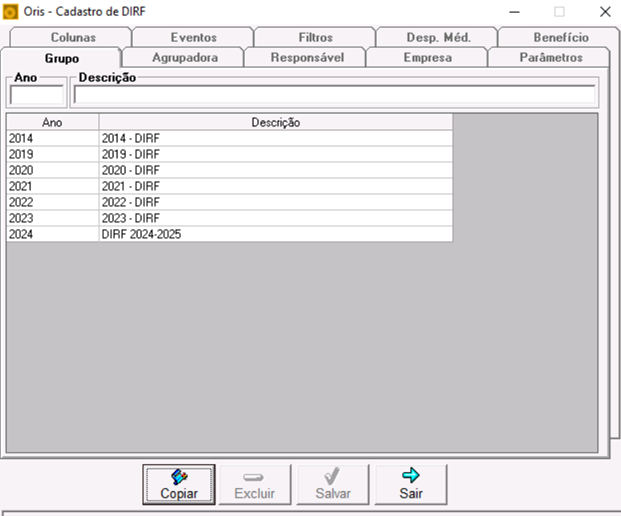Screen dimensions: 621x516
Task: Close the Cadastro de DIRF window
Action: 605,12
